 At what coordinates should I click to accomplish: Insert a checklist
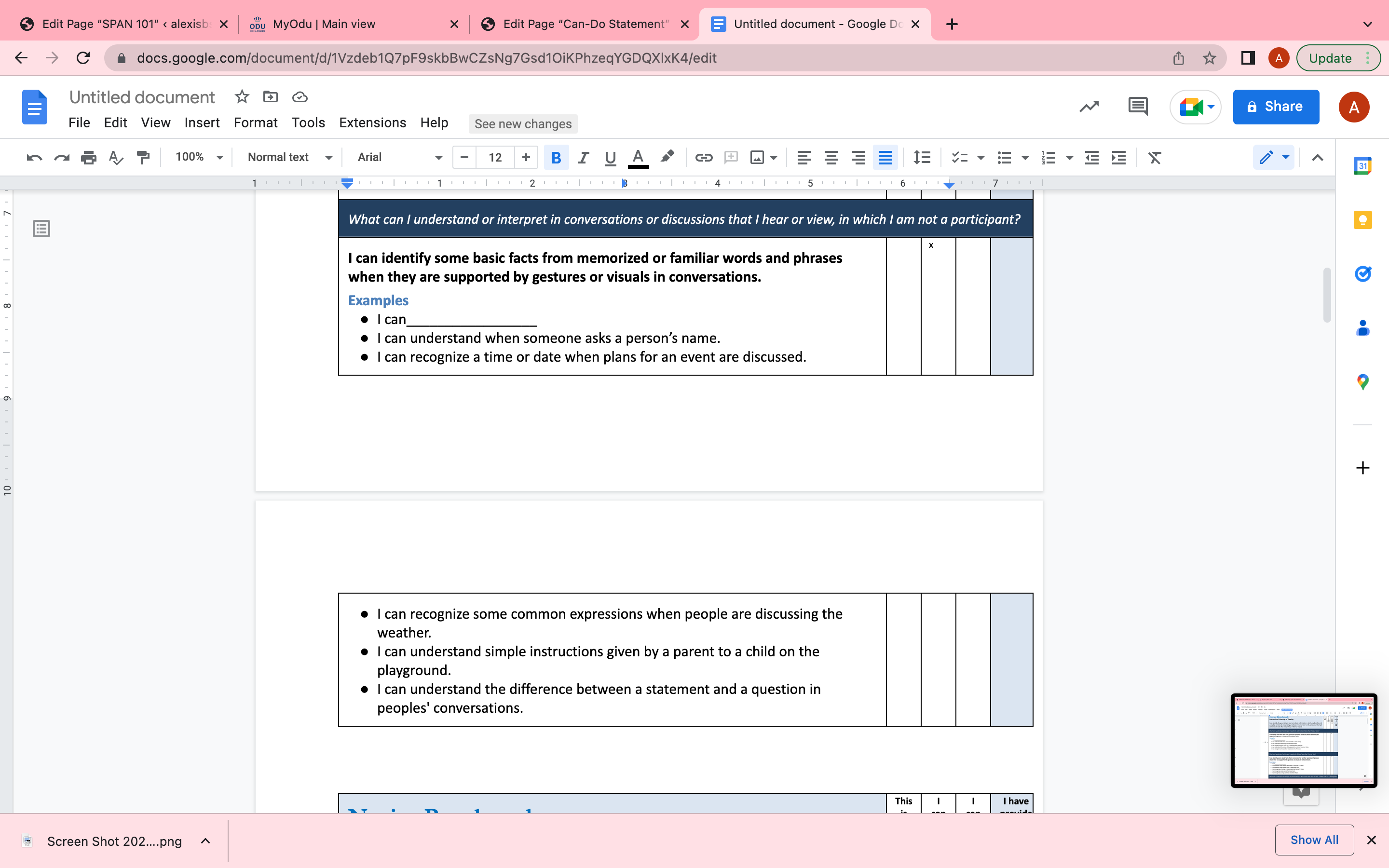(x=959, y=157)
